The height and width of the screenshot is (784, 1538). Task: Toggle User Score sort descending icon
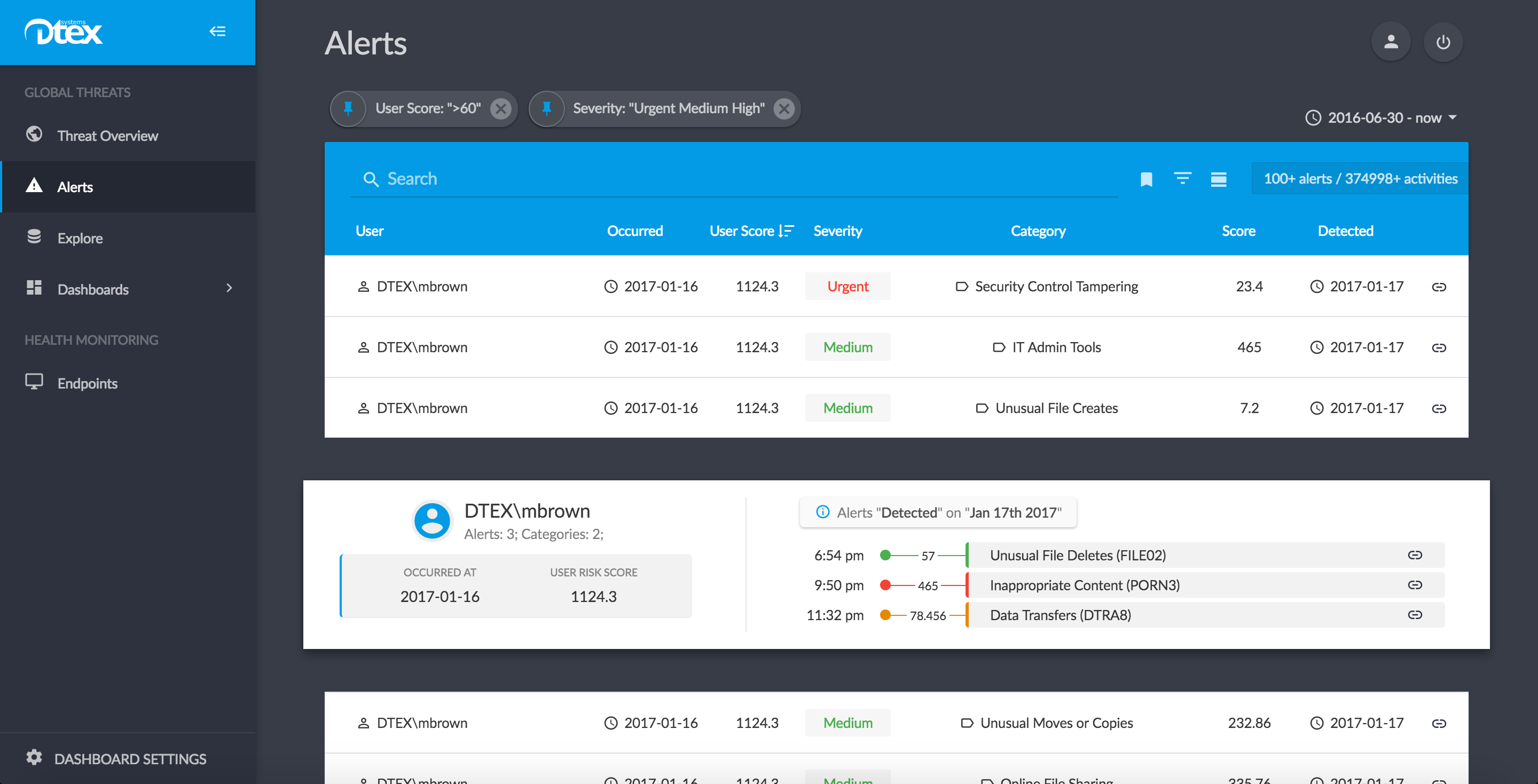coord(786,231)
